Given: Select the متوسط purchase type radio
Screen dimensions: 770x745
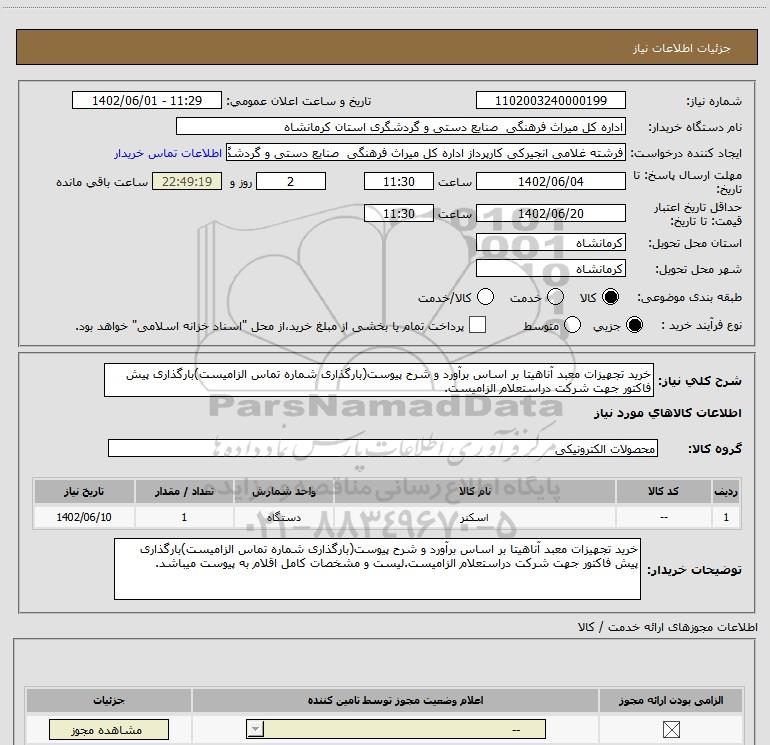Looking at the screenshot, I should 572,325.
